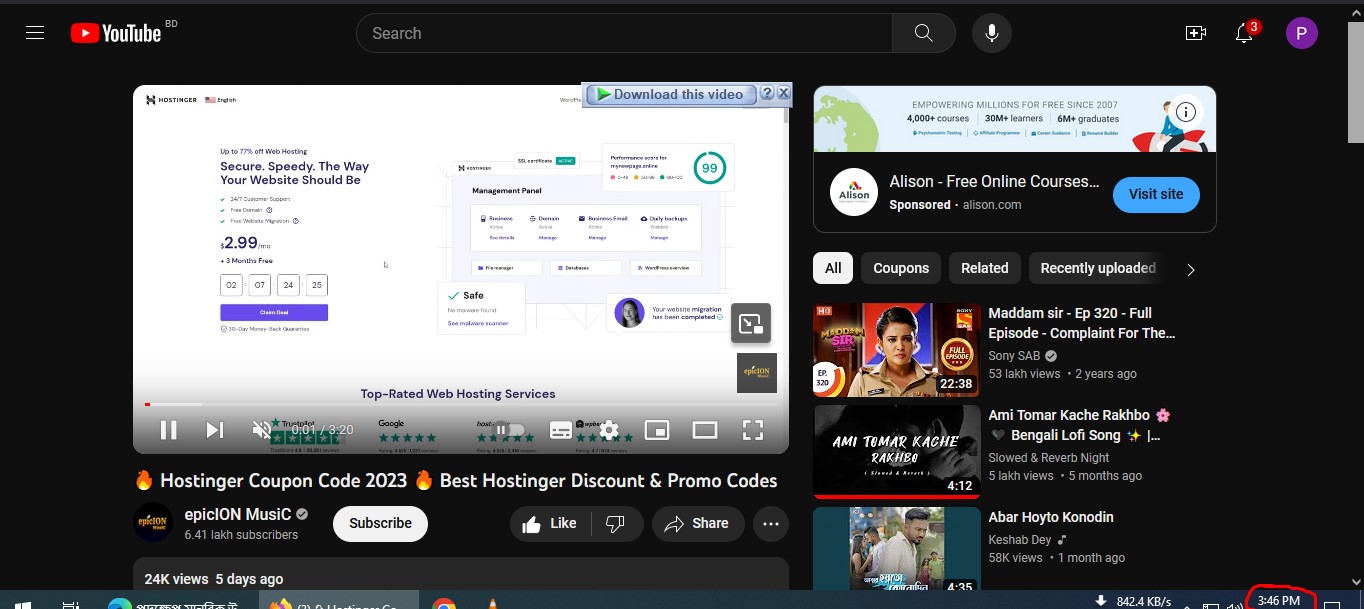Expand more filter chips with the arrow

1190,269
